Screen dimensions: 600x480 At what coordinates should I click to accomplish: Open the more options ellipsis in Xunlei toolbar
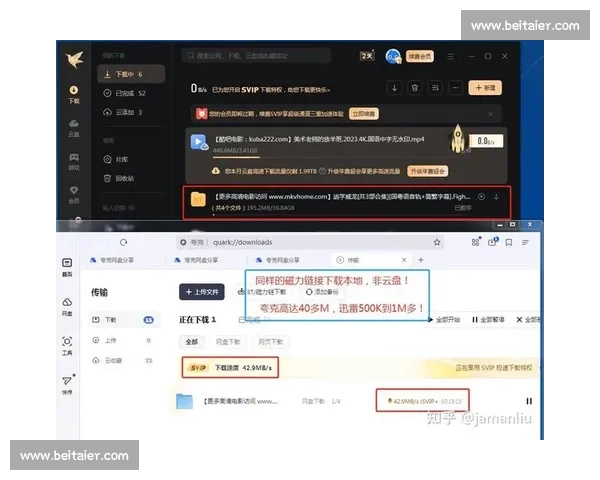455,88
